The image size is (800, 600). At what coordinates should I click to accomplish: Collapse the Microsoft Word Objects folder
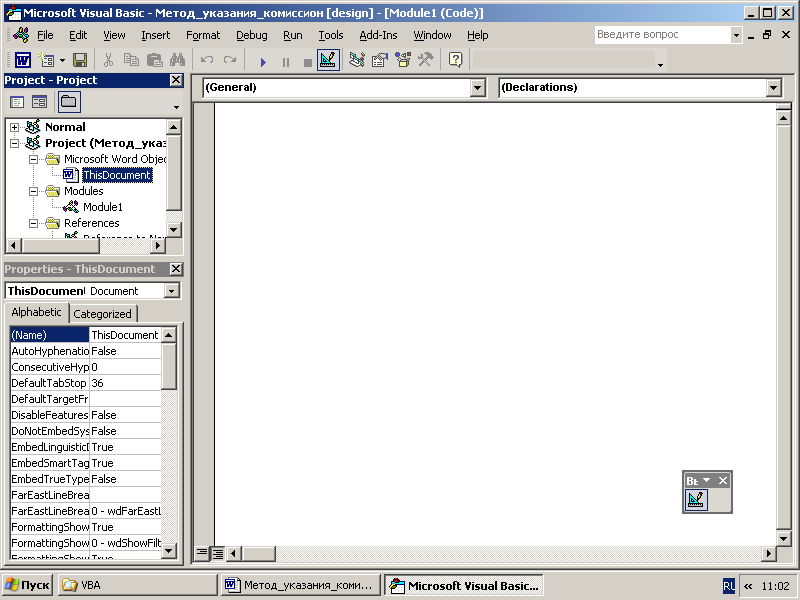pos(33,159)
